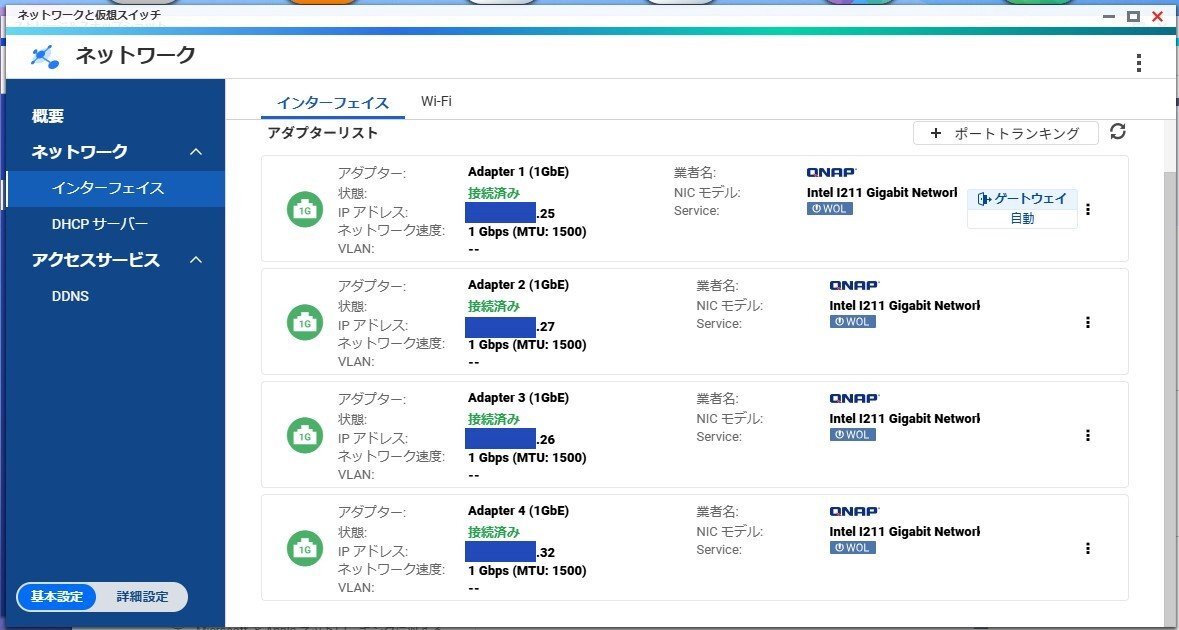Collapse the アクセスサービス section

coord(197,260)
